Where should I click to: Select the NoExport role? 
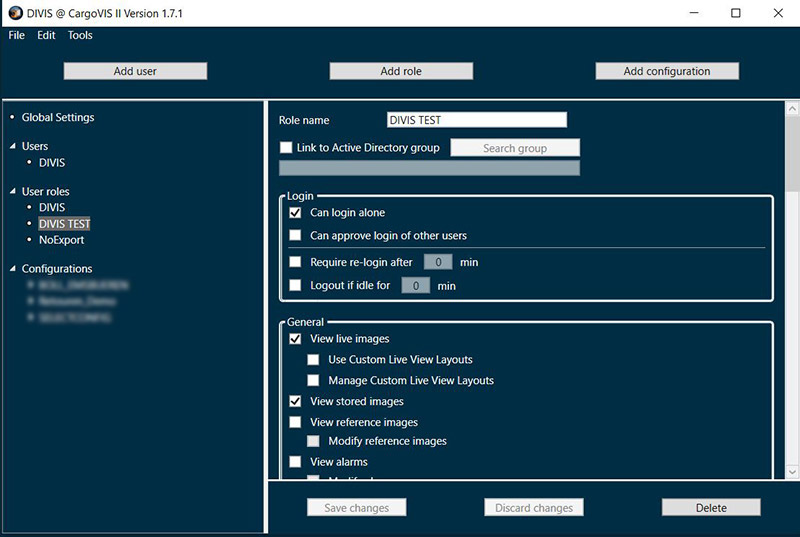(x=62, y=240)
